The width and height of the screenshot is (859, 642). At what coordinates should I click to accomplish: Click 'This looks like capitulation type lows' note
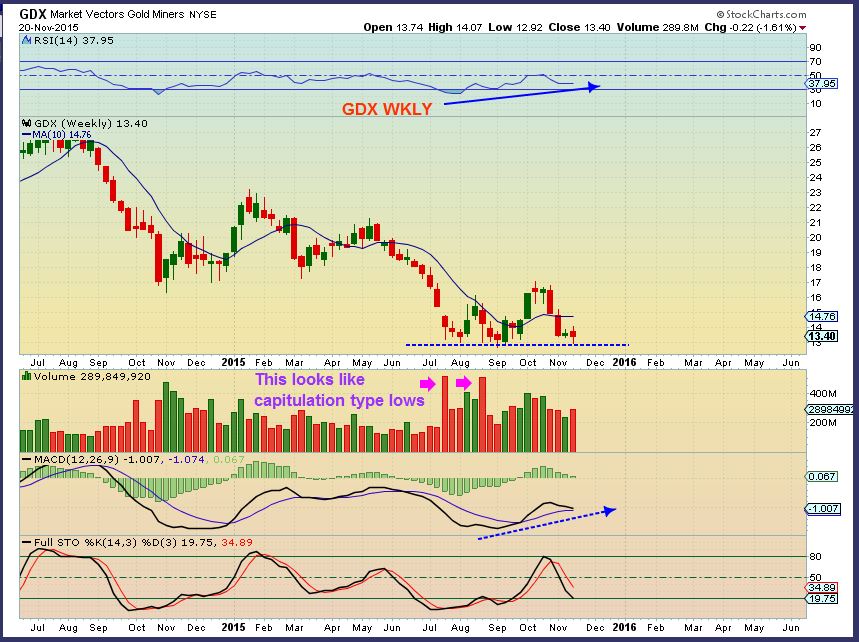click(x=340, y=390)
